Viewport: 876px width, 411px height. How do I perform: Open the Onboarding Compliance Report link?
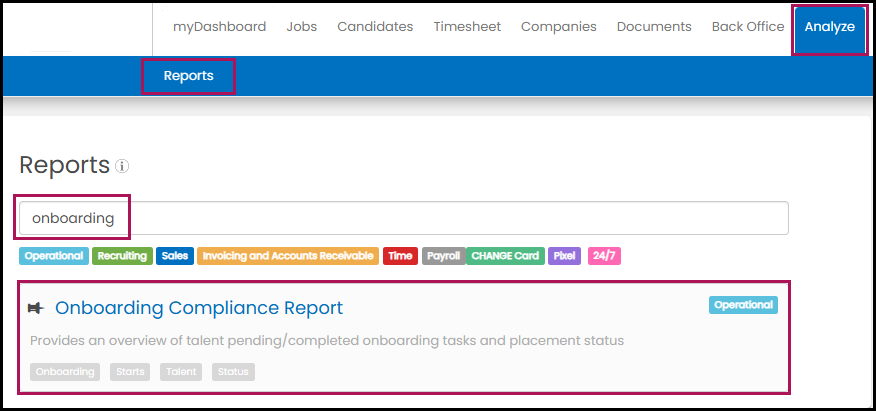click(x=199, y=308)
